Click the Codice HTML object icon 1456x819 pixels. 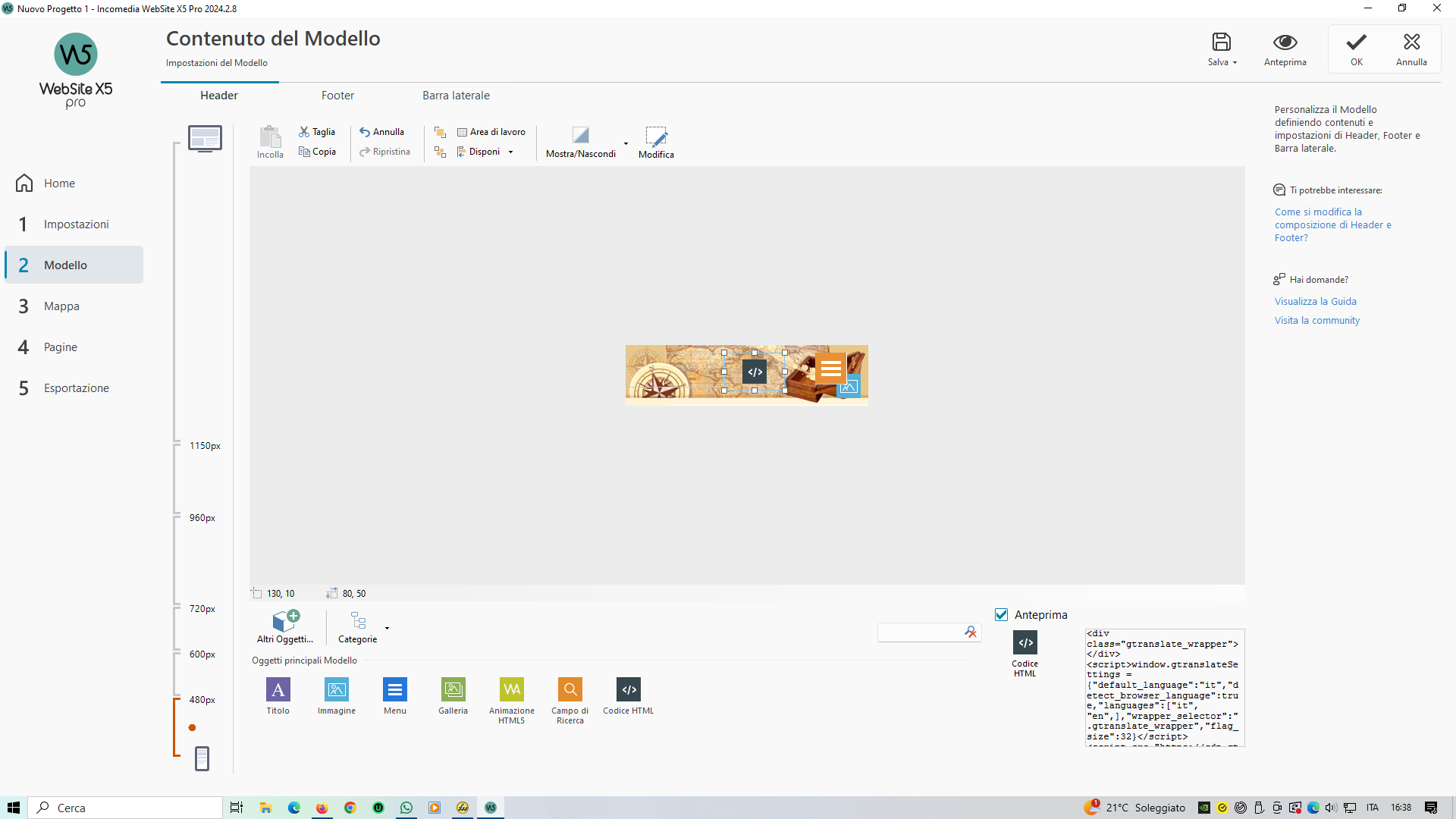pyautogui.click(x=628, y=689)
